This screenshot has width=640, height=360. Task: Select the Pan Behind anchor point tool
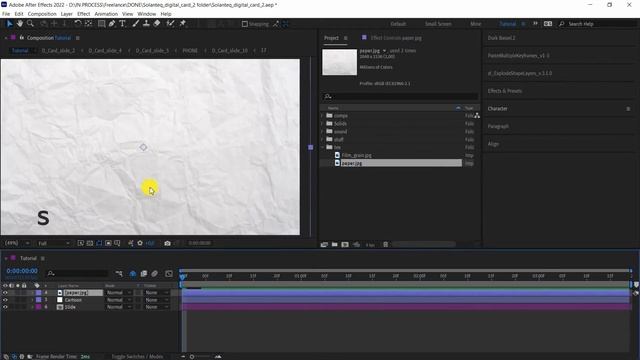[88, 24]
